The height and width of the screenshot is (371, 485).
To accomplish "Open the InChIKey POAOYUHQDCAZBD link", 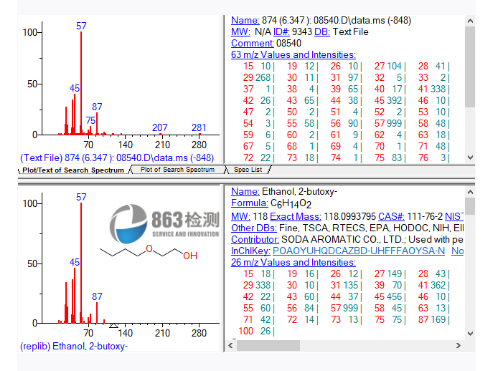I will click(359, 251).
